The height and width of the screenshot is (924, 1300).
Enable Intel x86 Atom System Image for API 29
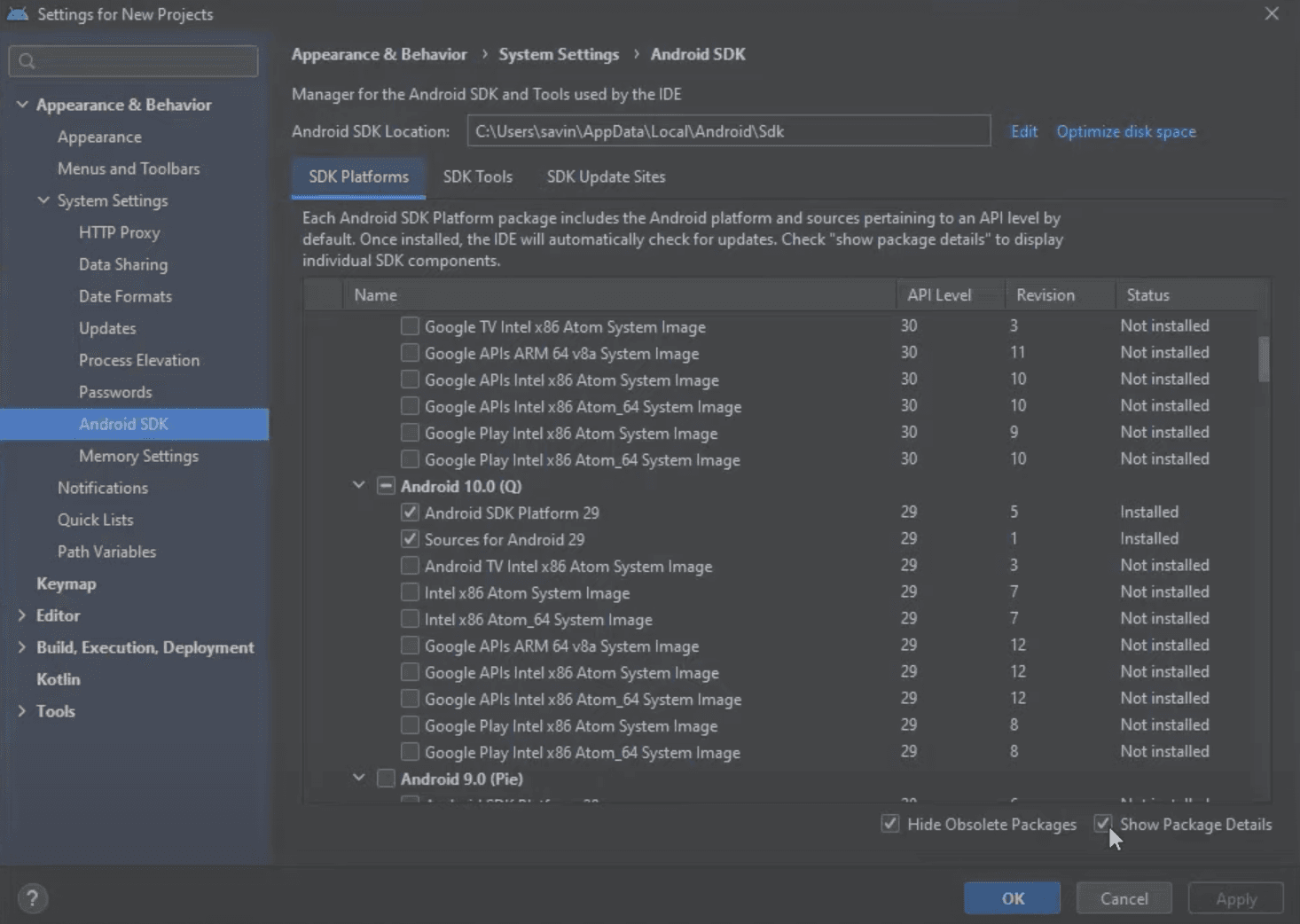tap(409, 591)
